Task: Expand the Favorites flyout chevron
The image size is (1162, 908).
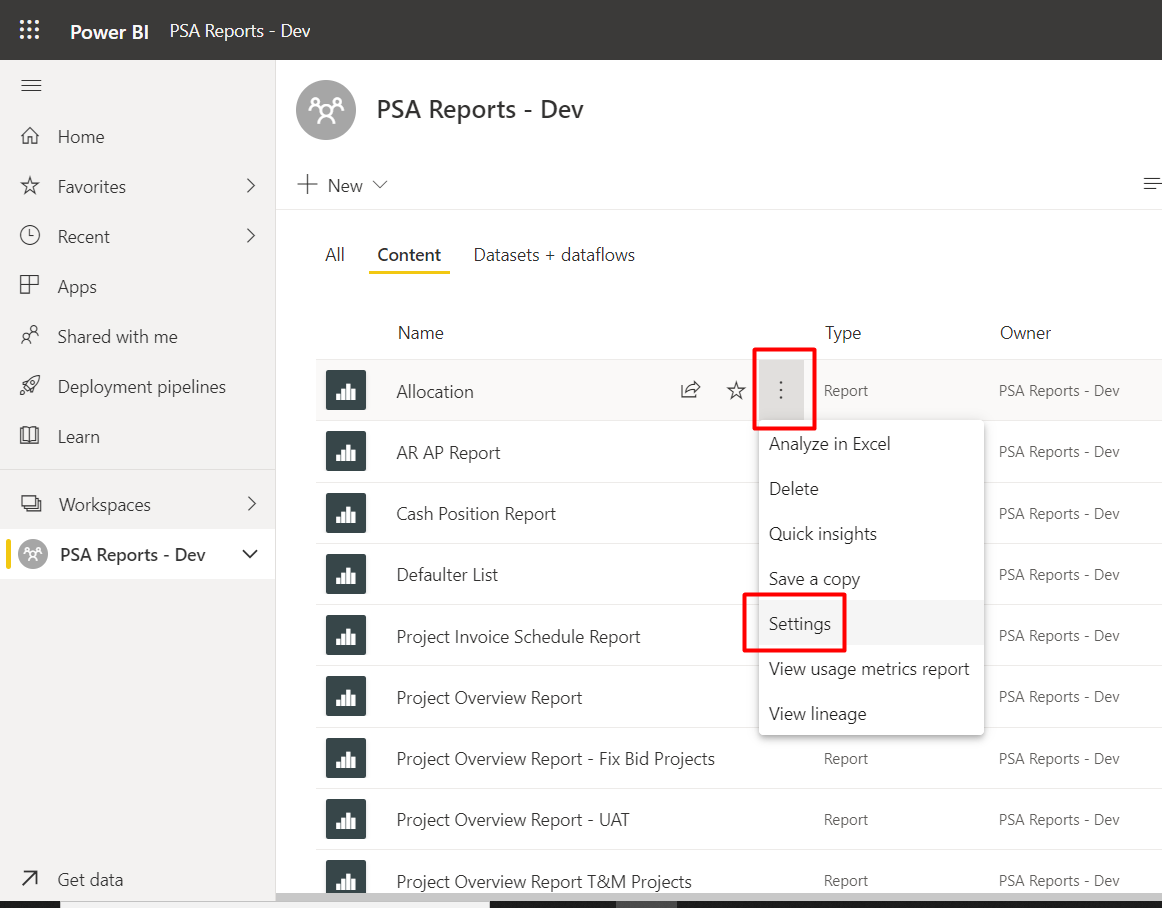Action: (251, 186)
